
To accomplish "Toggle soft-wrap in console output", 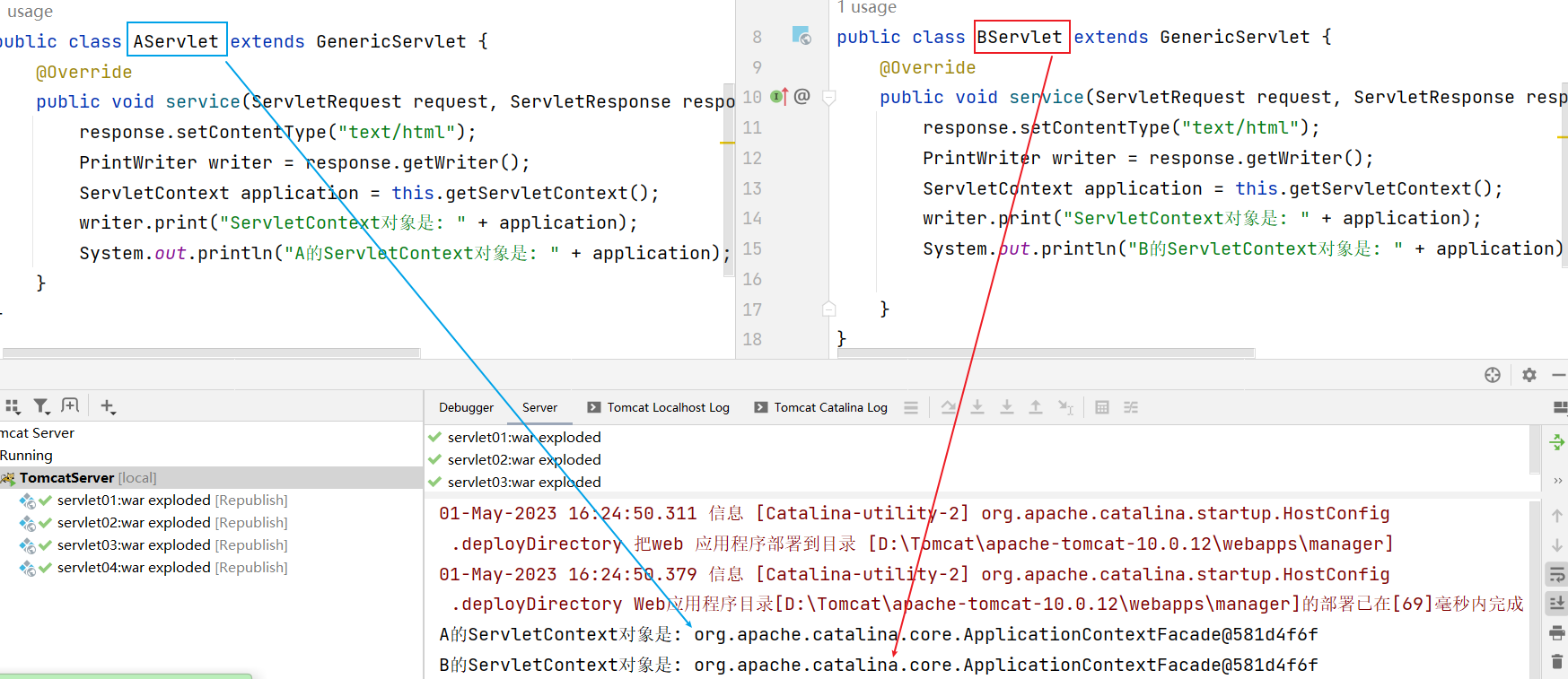I will (x=1557, y=574).
